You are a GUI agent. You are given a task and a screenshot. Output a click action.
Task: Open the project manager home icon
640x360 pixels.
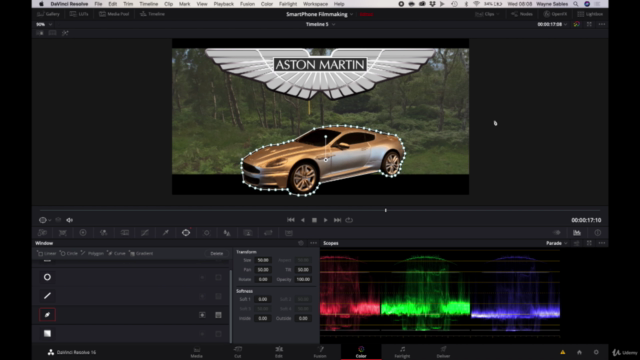click(x=579, y=352)
